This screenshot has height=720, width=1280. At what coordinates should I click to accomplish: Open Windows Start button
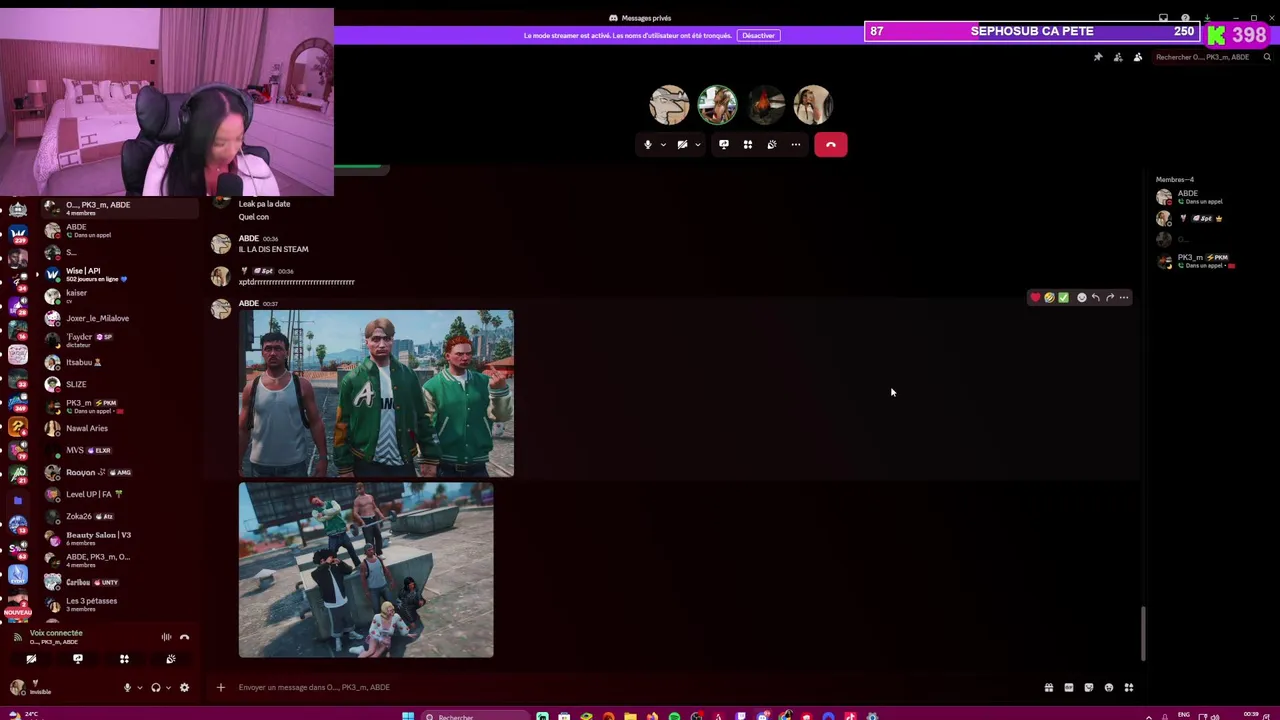(x=408, y=716)
